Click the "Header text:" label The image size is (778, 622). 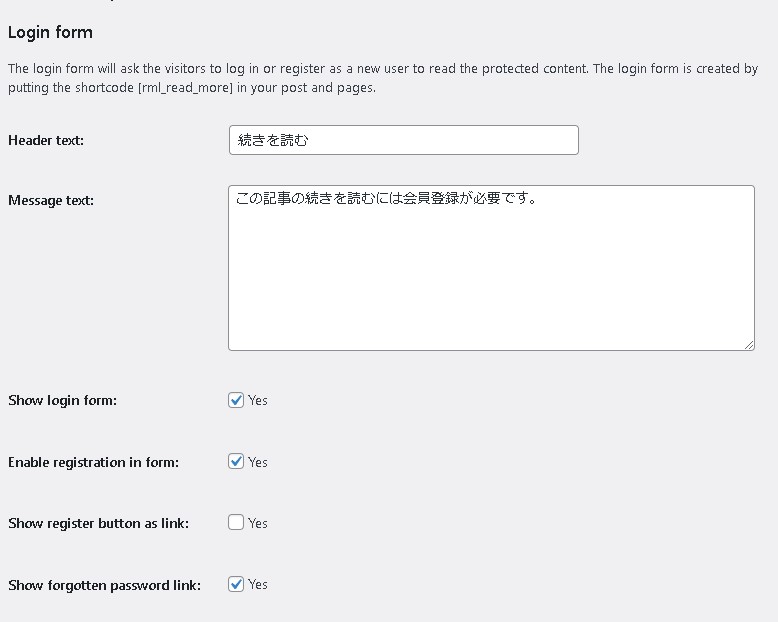tap(46, 140)
